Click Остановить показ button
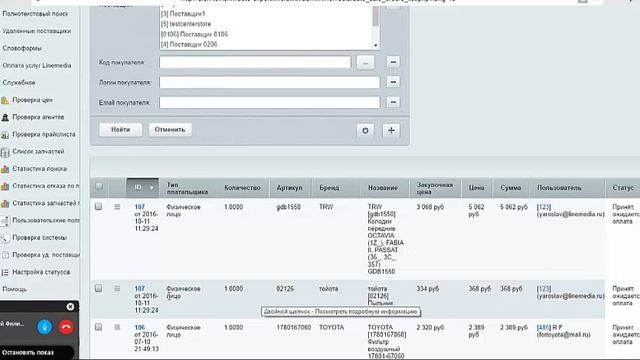The width and height of the screenshot is (640, 360). (x=28, y=352)
